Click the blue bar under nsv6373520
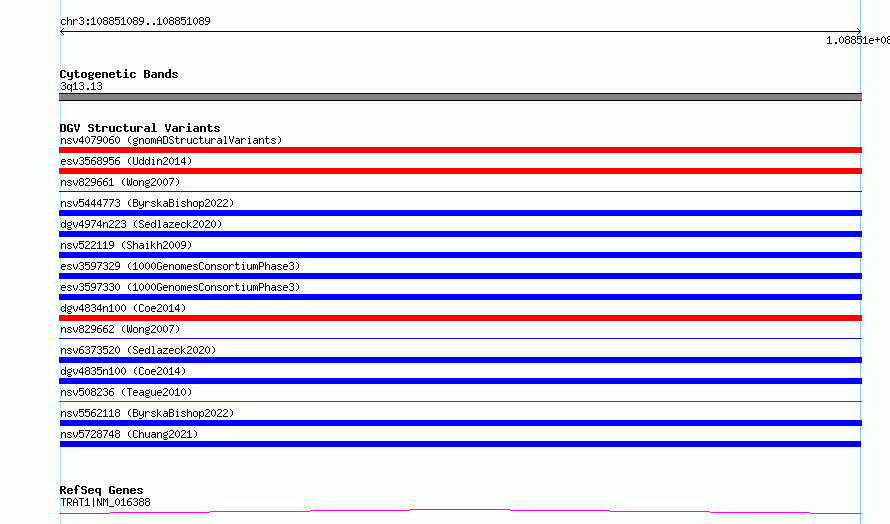Screen dimensions: 890x524 click(x=460, y=360)
